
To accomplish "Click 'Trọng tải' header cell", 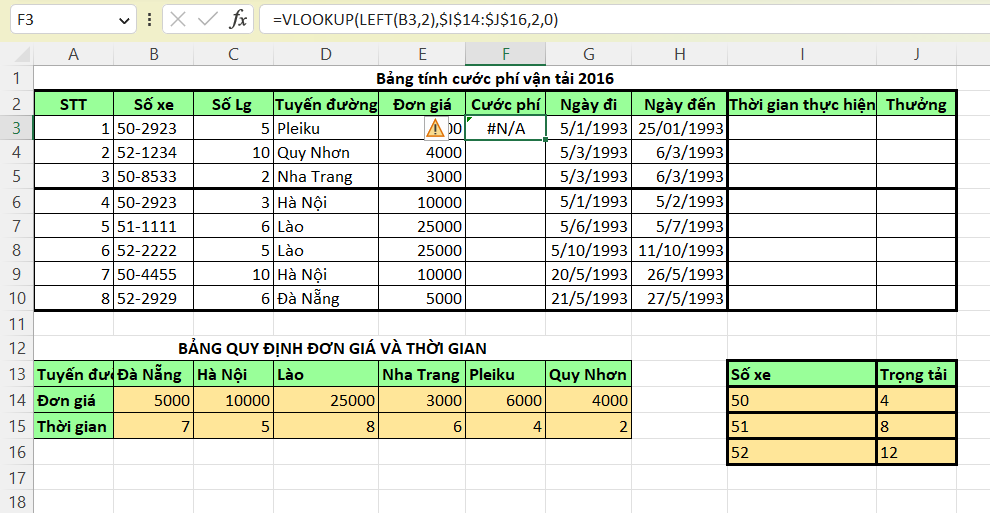I will tap(916, 374).
